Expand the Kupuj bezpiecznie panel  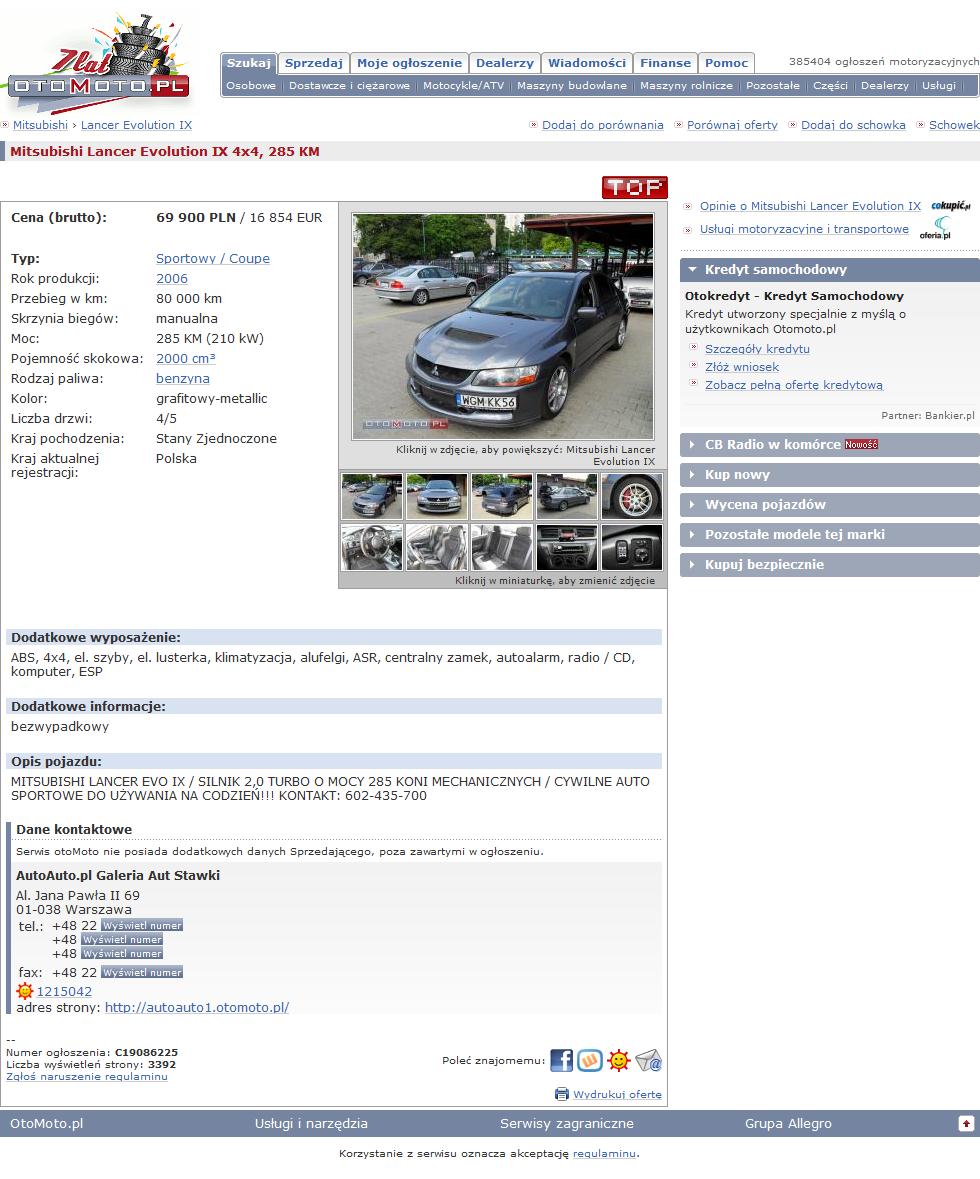pos(830,565)
